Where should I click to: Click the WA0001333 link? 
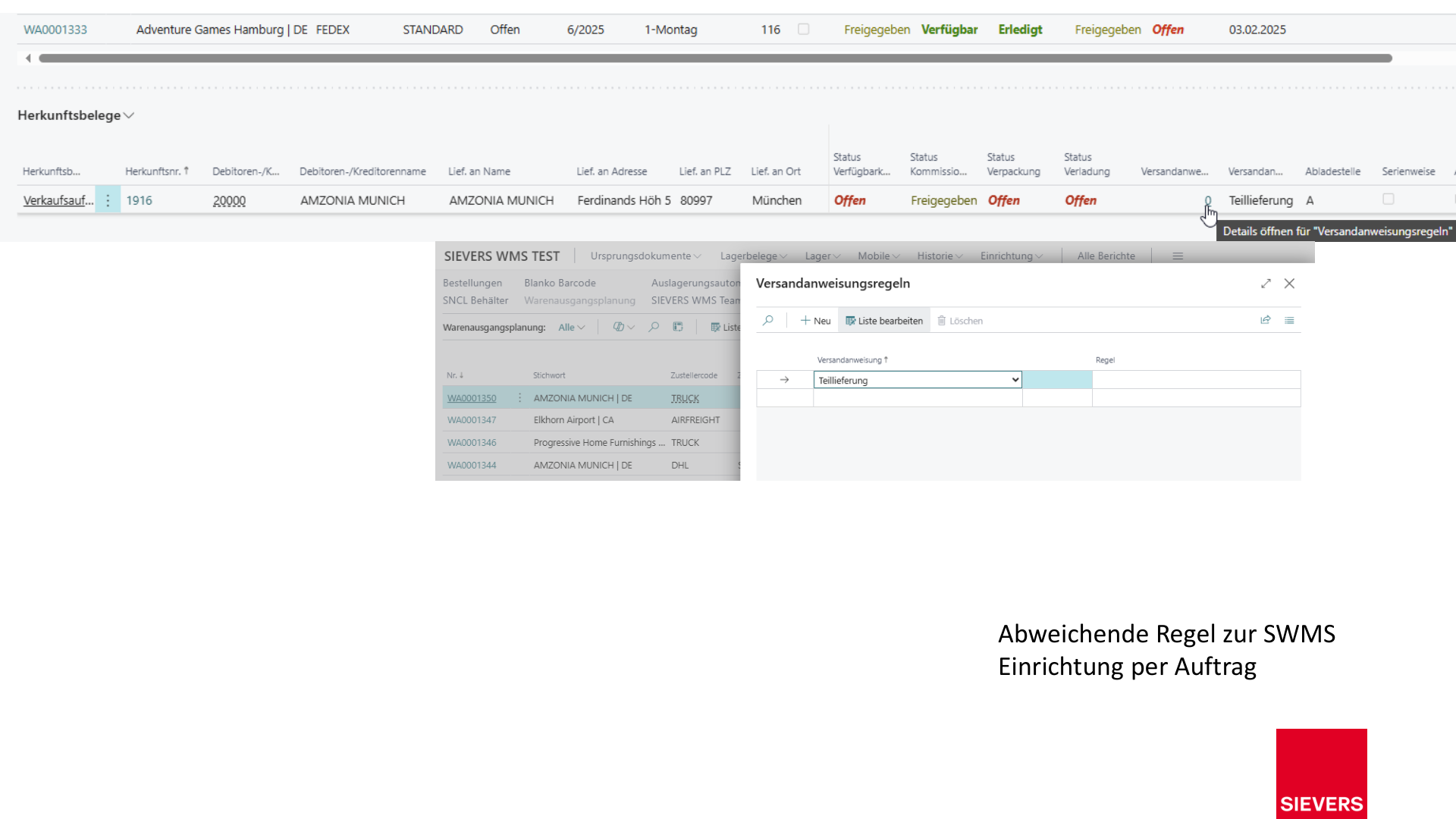(55, 30)
